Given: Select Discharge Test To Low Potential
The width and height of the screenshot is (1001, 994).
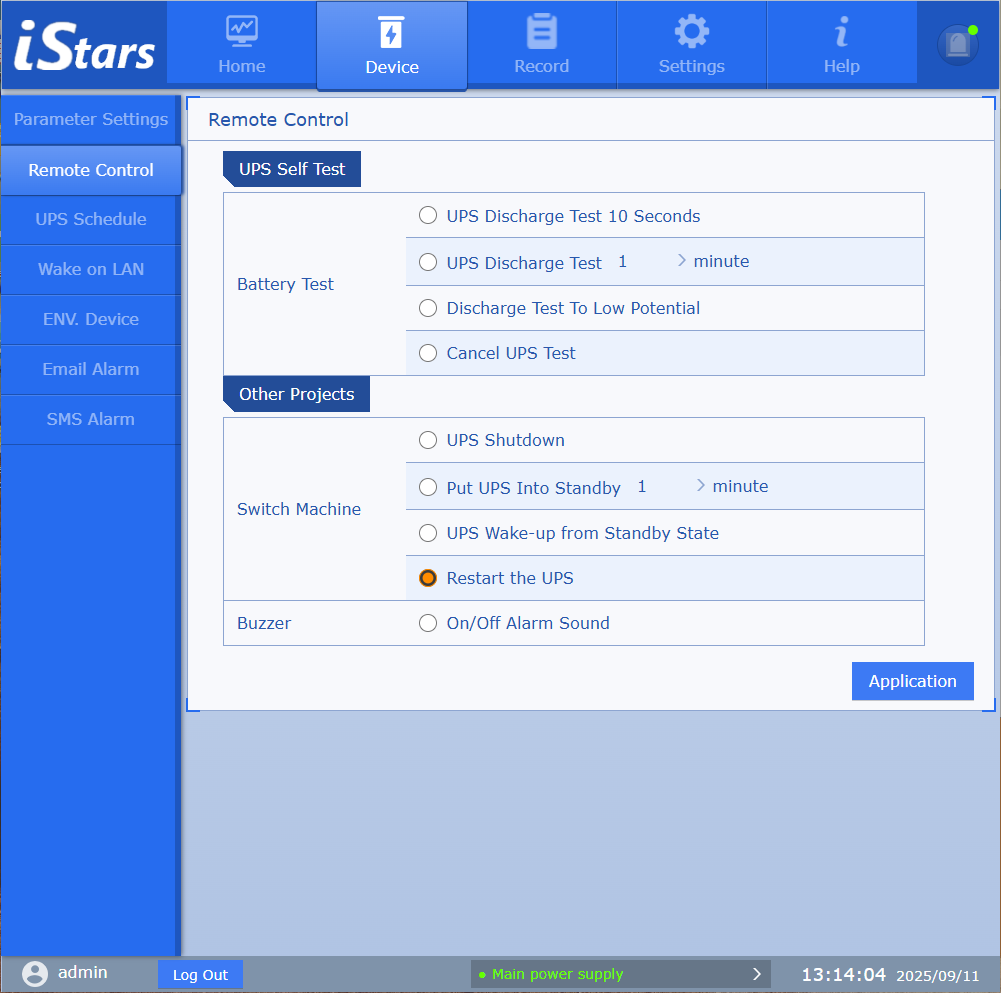Looking at the screenshot, I should (428, 308).
